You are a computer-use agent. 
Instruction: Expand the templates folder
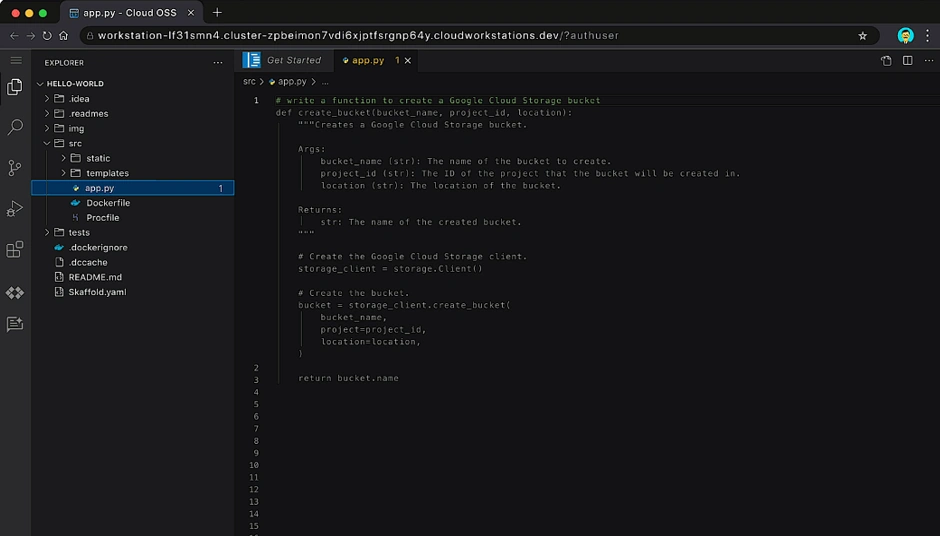[64, 173]
